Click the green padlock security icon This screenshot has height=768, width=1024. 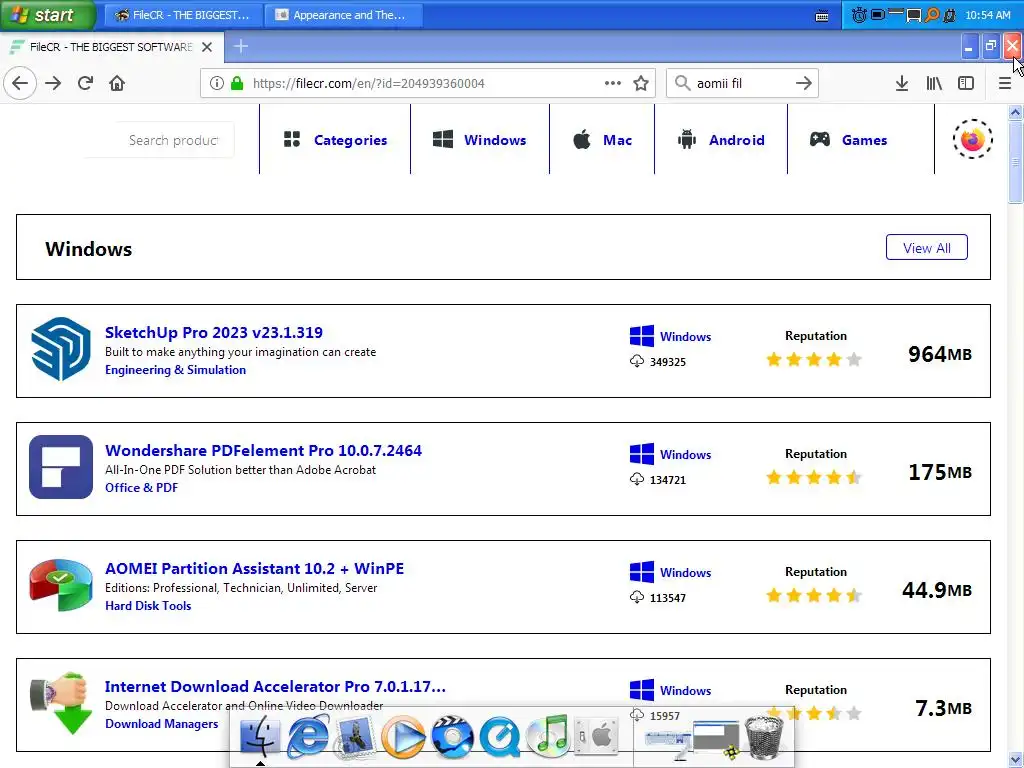point(237,84)
